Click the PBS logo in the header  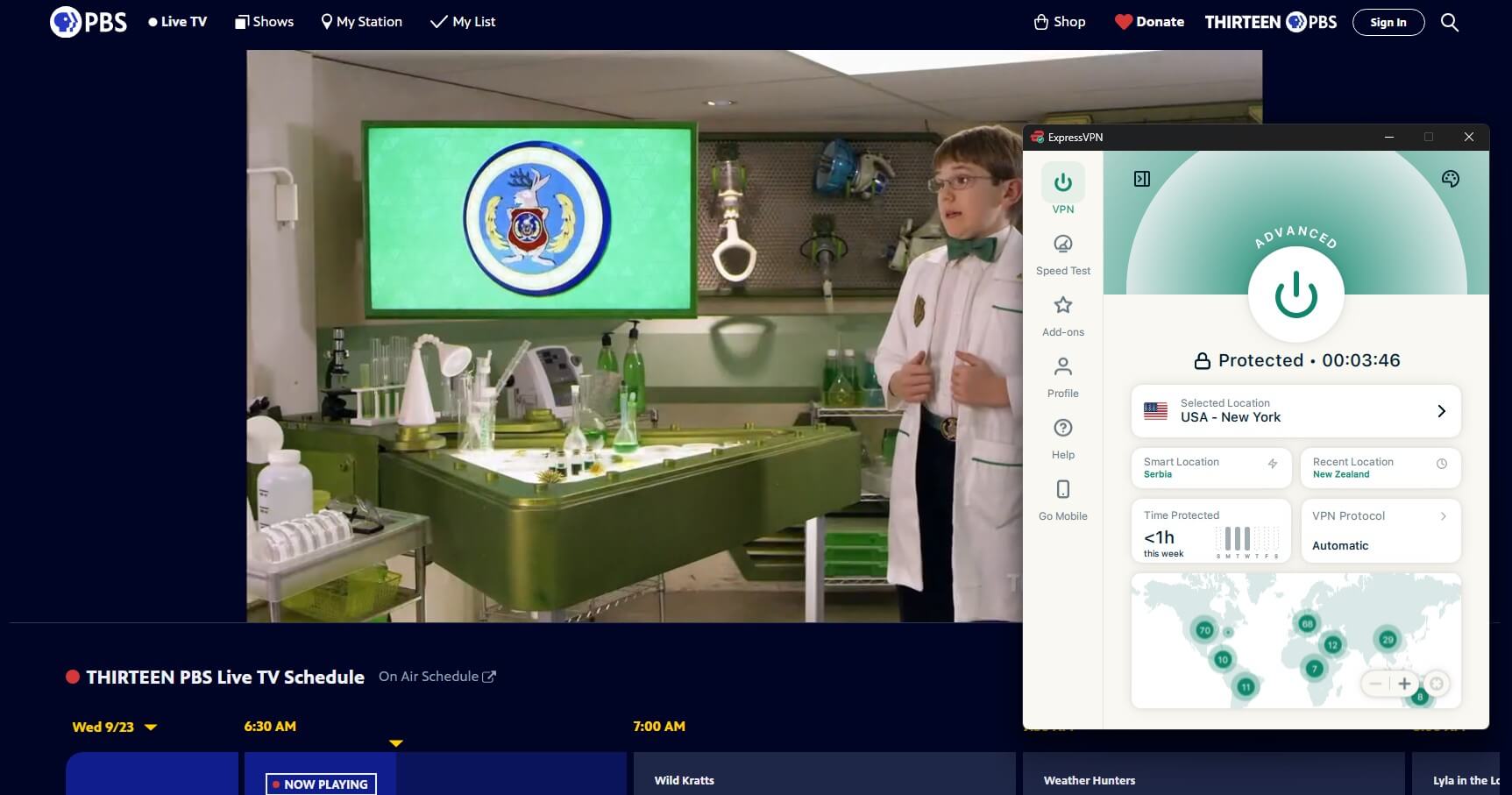tap(89, 22)
